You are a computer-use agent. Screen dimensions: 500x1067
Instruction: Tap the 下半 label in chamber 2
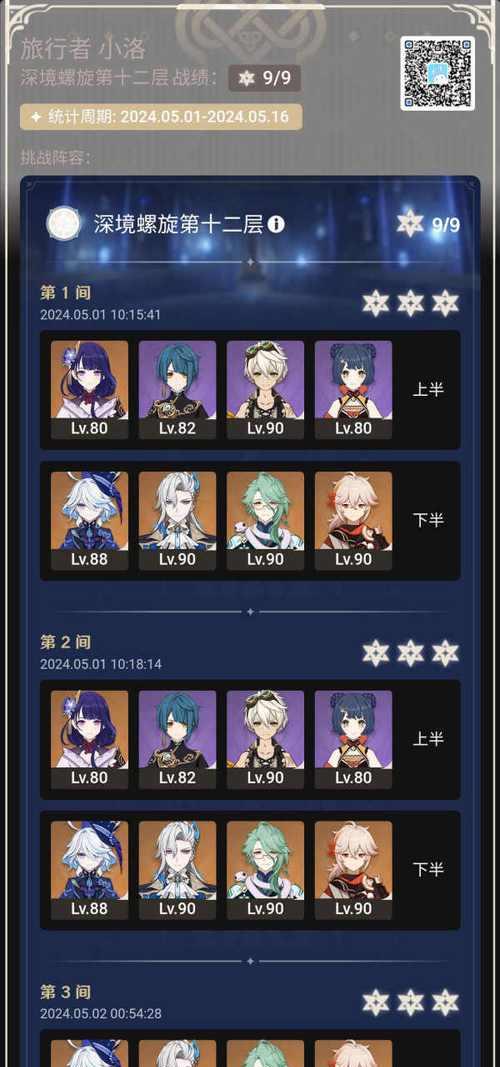(x=428, y=870)
